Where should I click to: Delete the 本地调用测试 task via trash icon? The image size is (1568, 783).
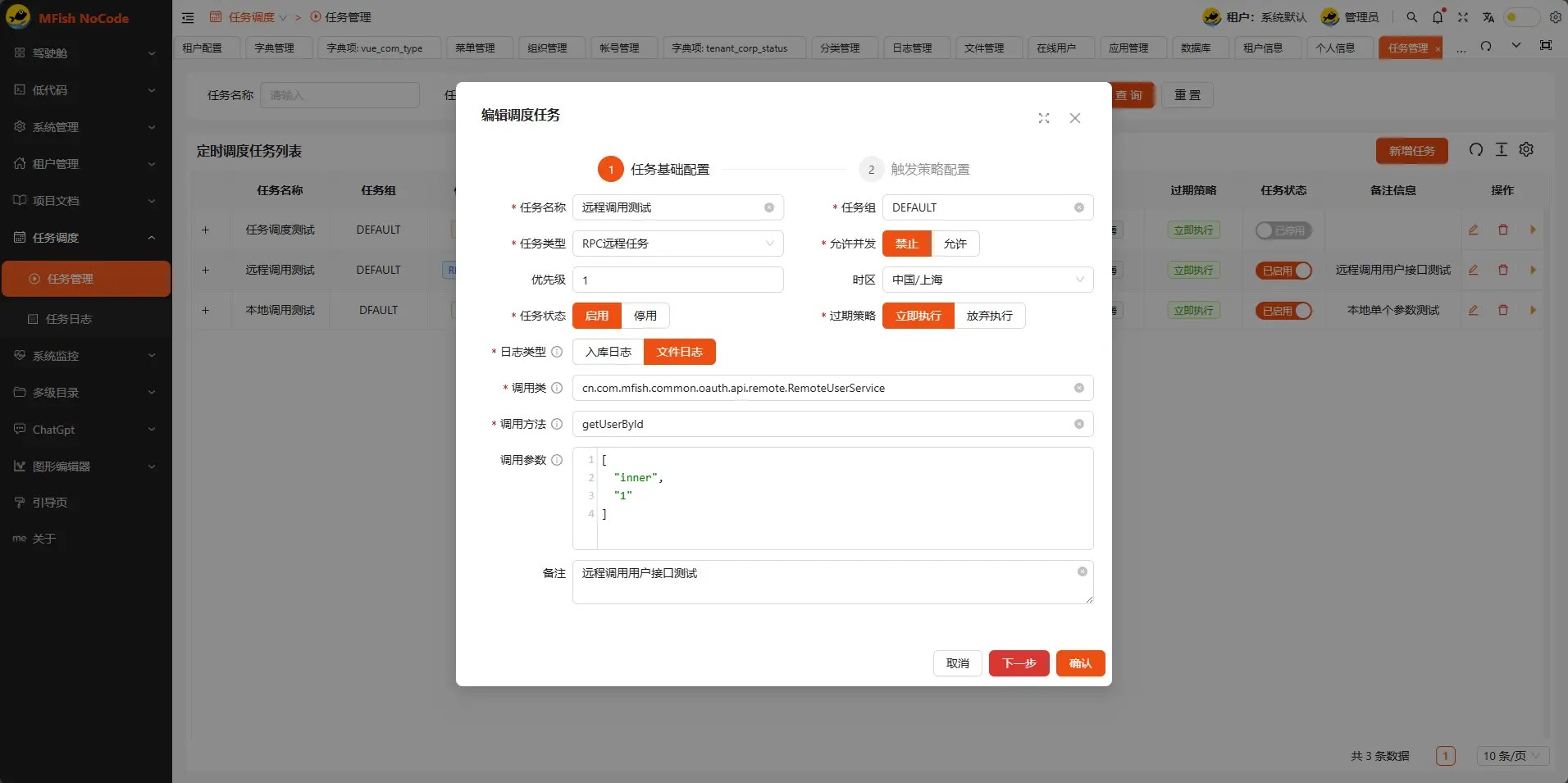pos(1502,310)
